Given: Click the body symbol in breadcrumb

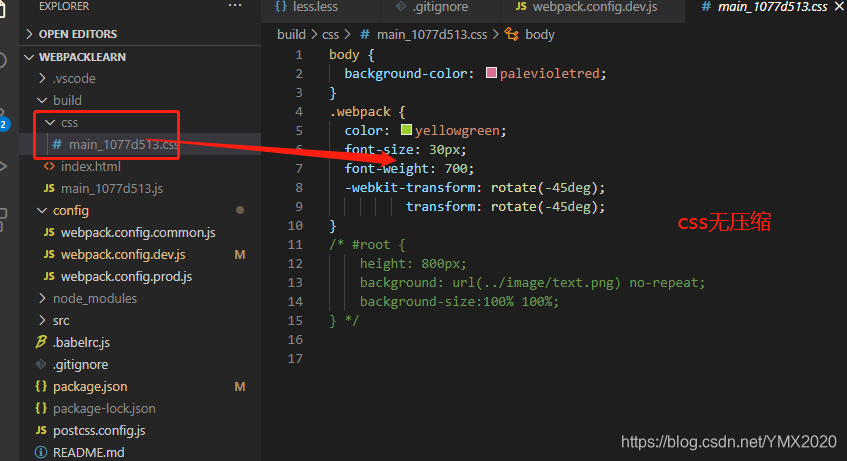Looking at the screenshot, I should click(x=540, y=35).
